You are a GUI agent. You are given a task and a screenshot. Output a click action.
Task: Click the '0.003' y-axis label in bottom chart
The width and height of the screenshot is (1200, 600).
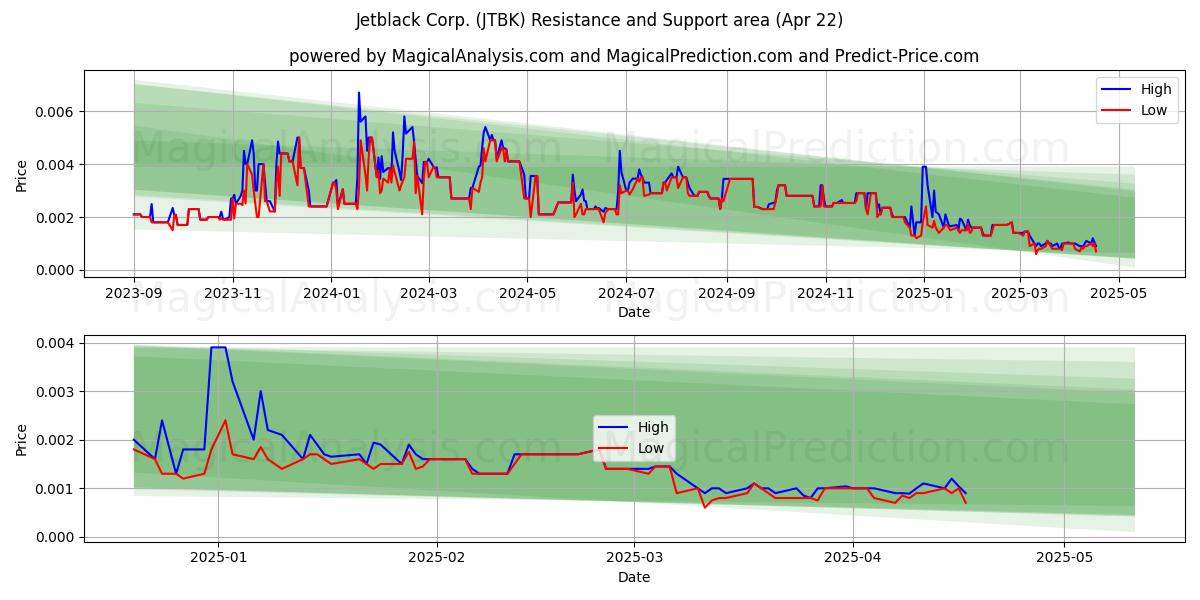click(x=56, y=392)
